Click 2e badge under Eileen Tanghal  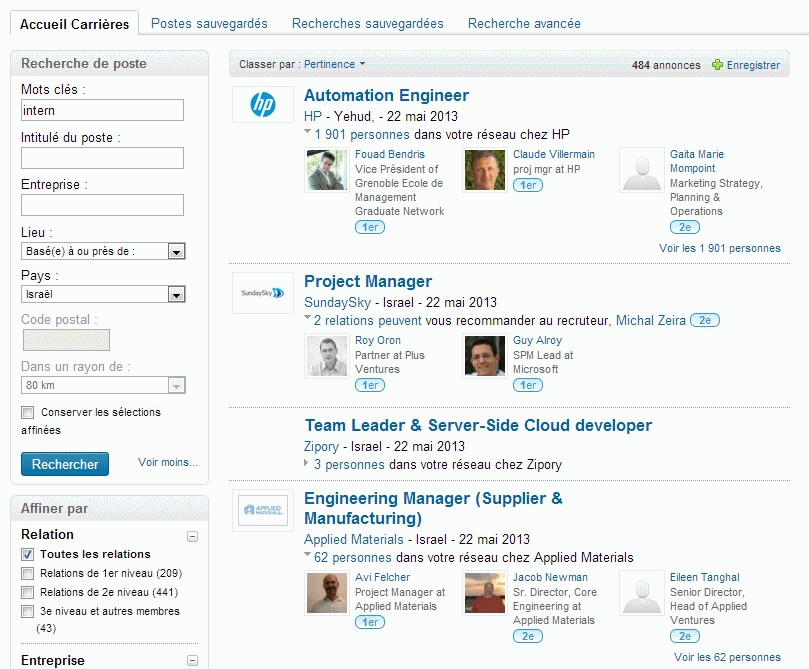coord(685,637)
